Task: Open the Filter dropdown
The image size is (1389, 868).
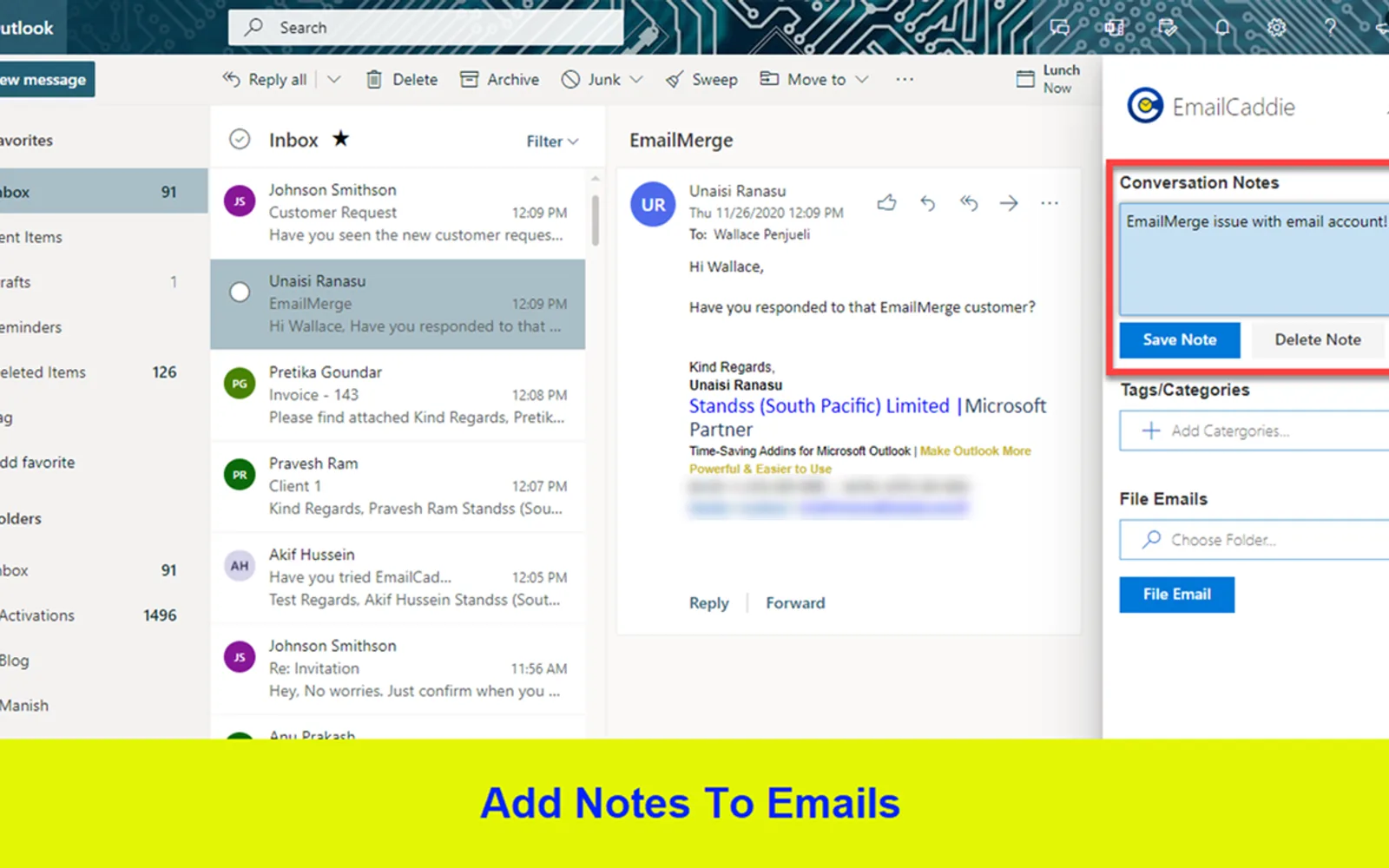Action: point(552,141)
